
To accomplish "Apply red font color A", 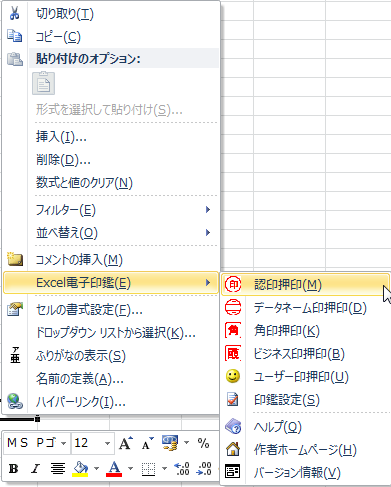I will tap(114, 469).
